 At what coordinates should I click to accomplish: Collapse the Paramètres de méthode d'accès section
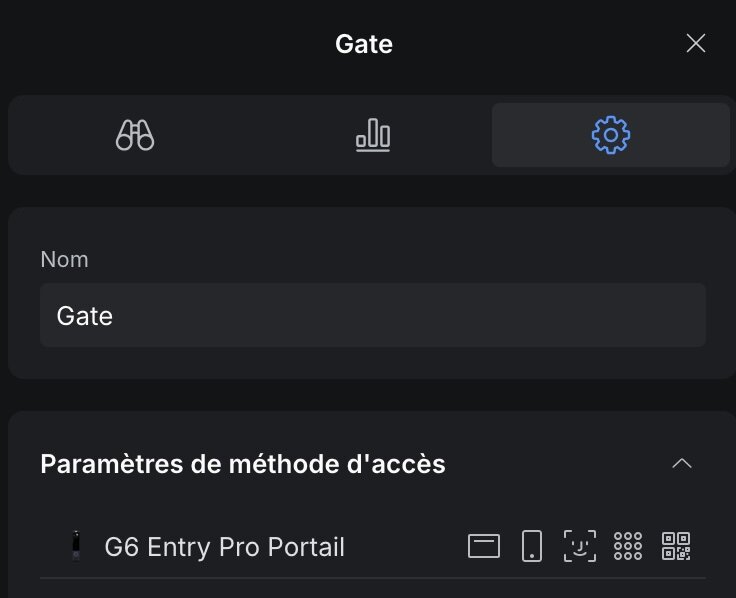(x=682, y=463)
